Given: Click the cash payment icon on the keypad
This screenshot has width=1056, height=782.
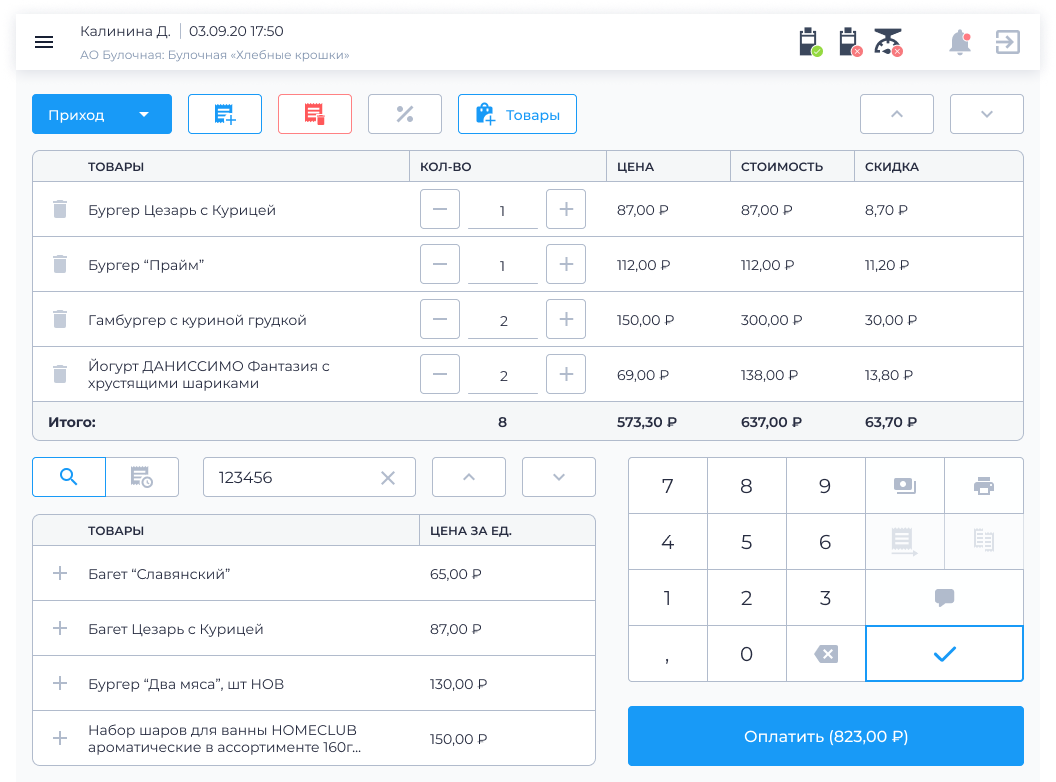Looking at the screenshot, I should pyautogui.click(x=904, y=486).
